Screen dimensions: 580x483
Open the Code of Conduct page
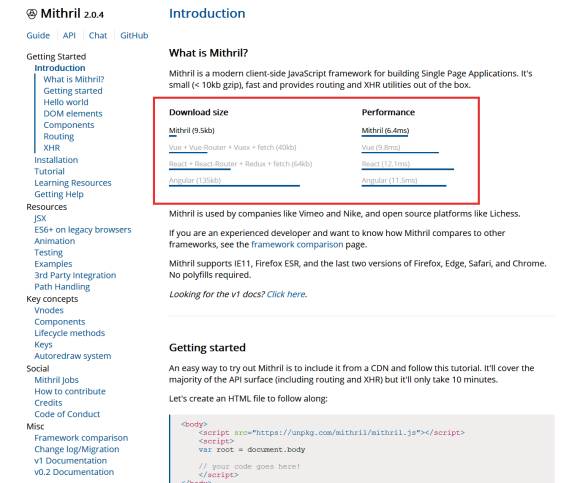tap(67, 414)
